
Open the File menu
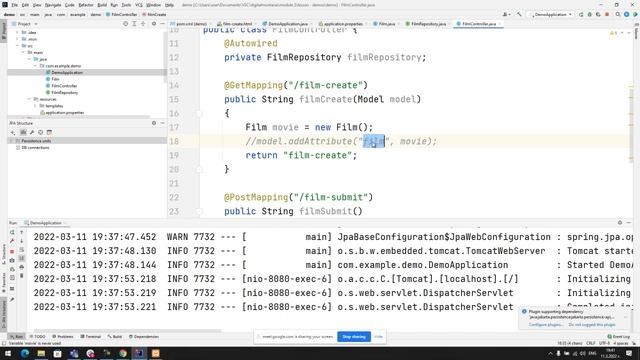coord(14,5)
